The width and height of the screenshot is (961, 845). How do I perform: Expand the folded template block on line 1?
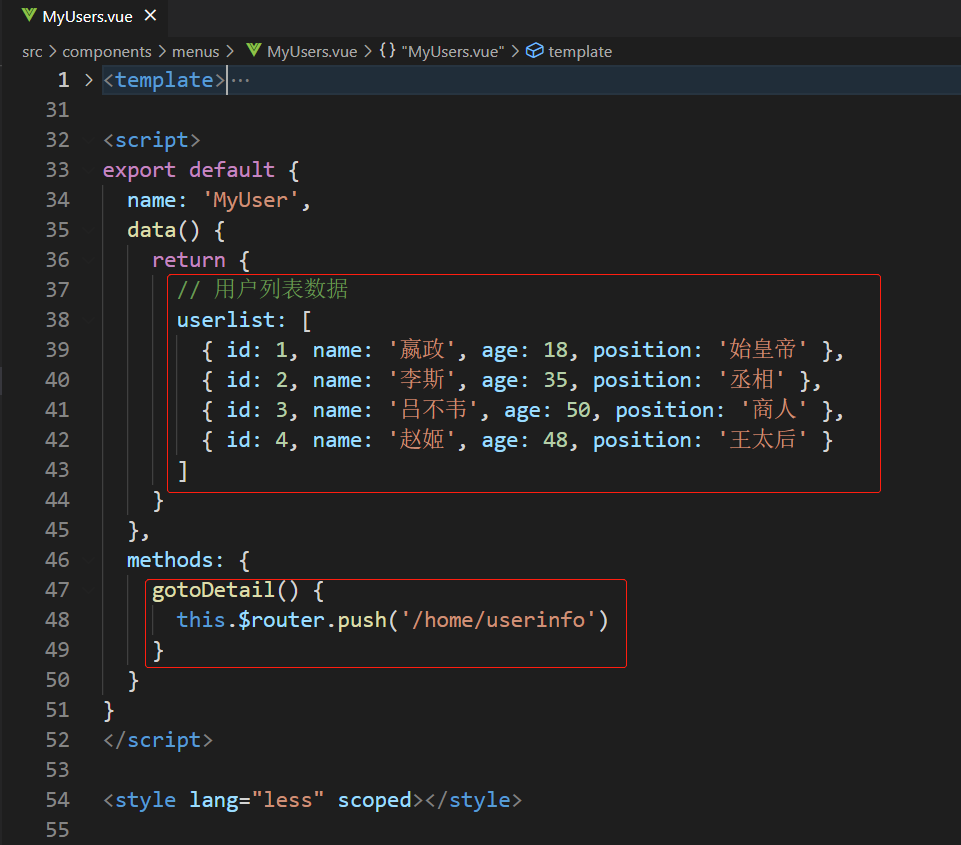click(x=89, y=80)
